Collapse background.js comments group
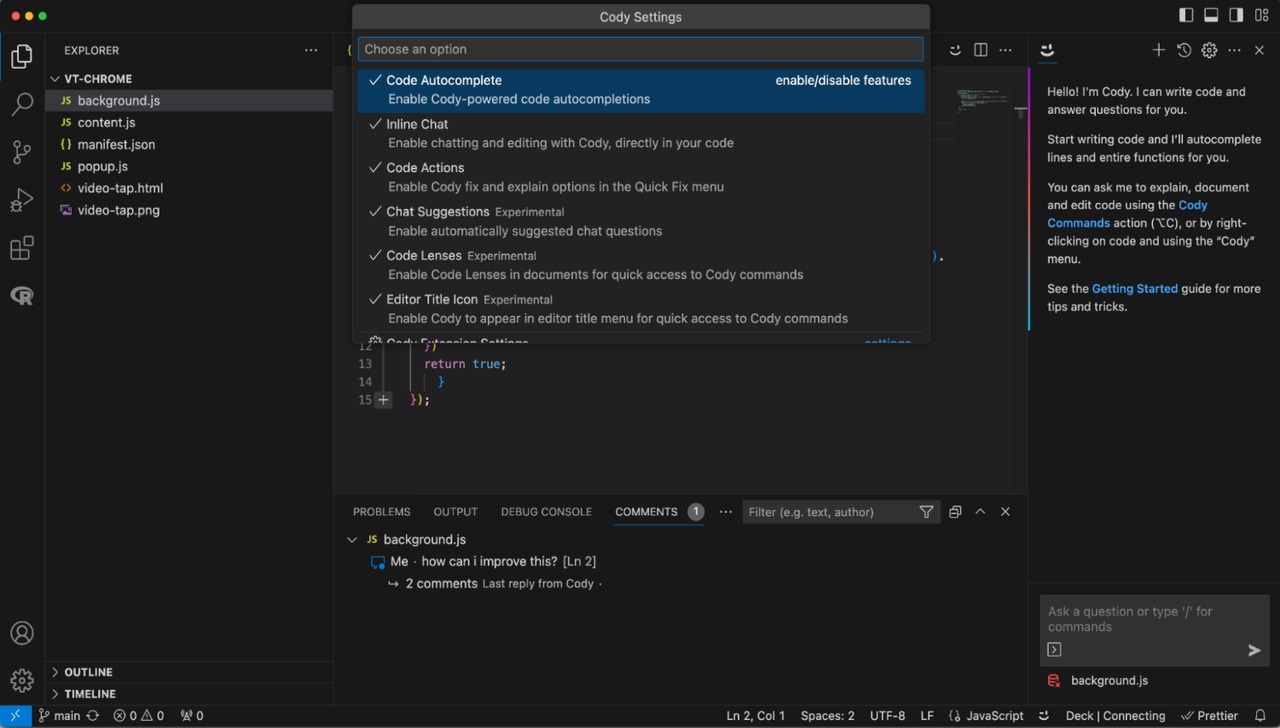 point(352,540)
